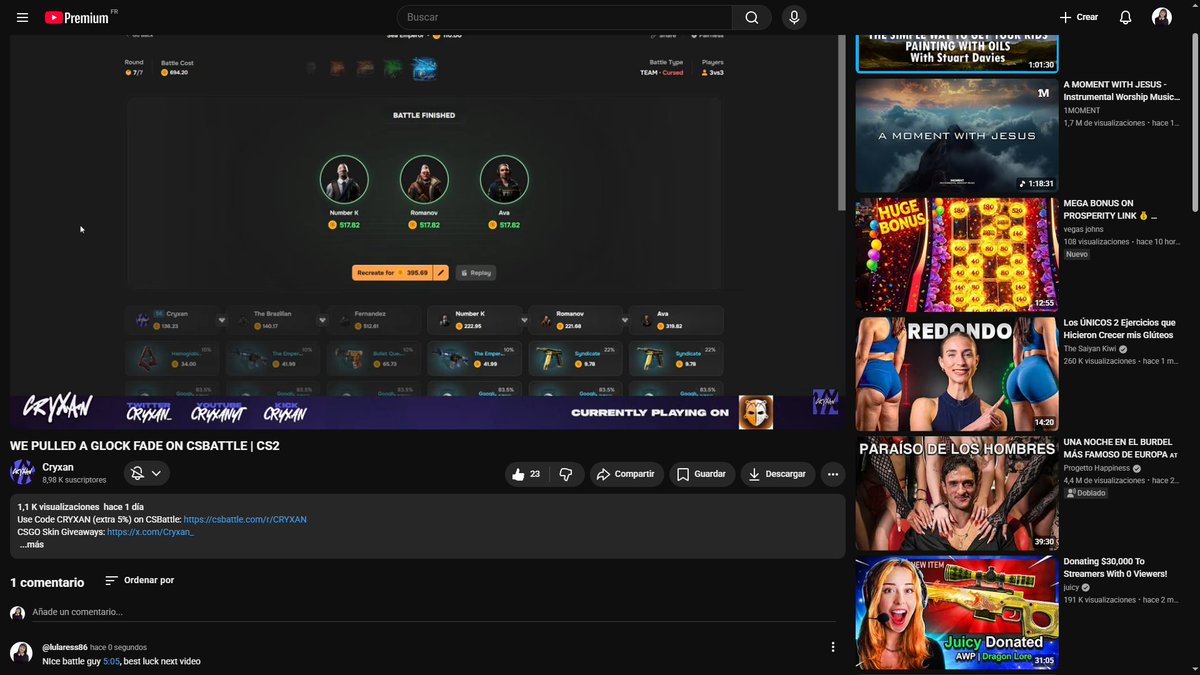Open Painting with Oils Stuart Davies thumbnail
Screen dimensions: 1200x675
956,53
